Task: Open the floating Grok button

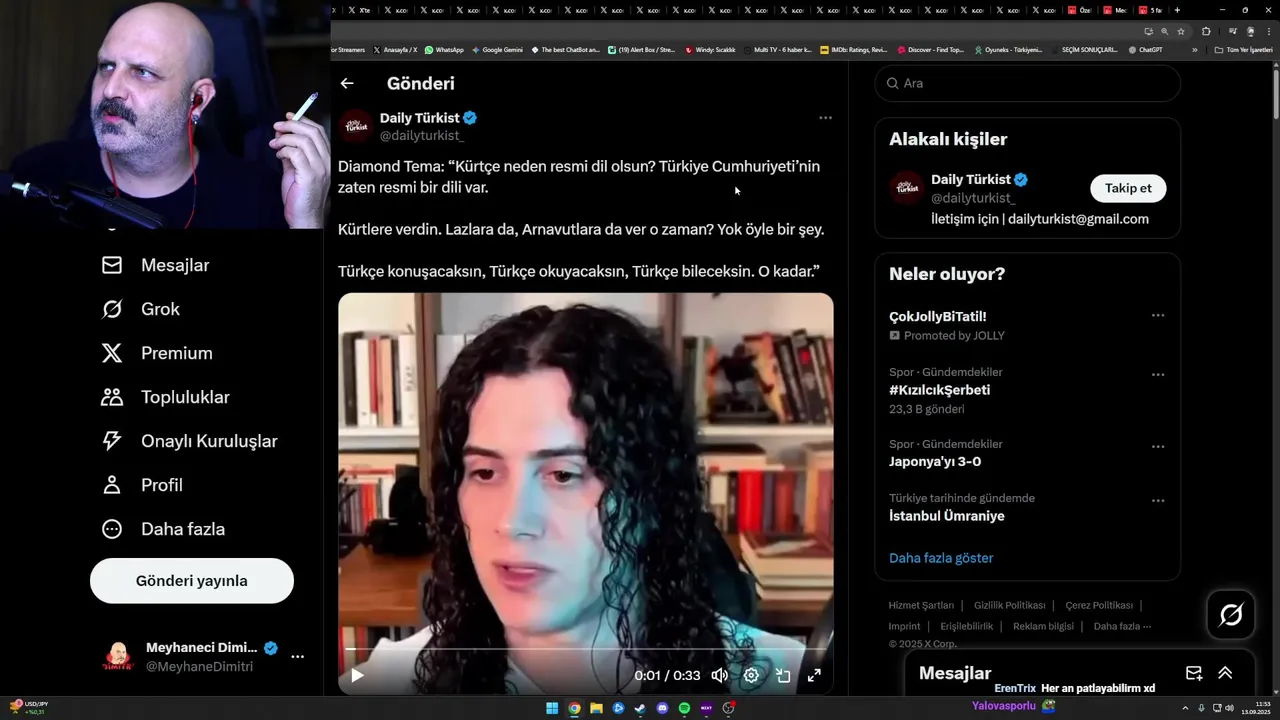Action: [1231, 615]
